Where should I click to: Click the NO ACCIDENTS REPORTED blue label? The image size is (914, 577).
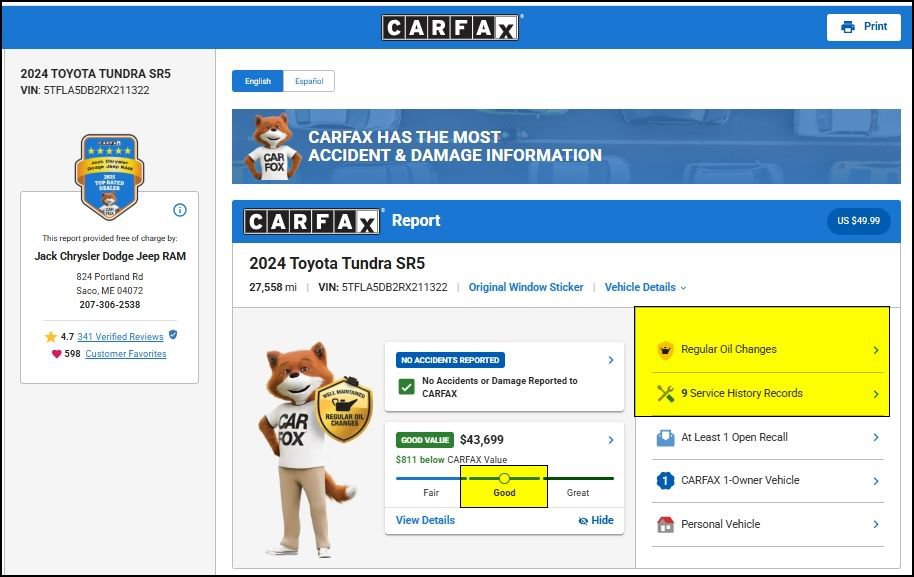pos(451,360)
